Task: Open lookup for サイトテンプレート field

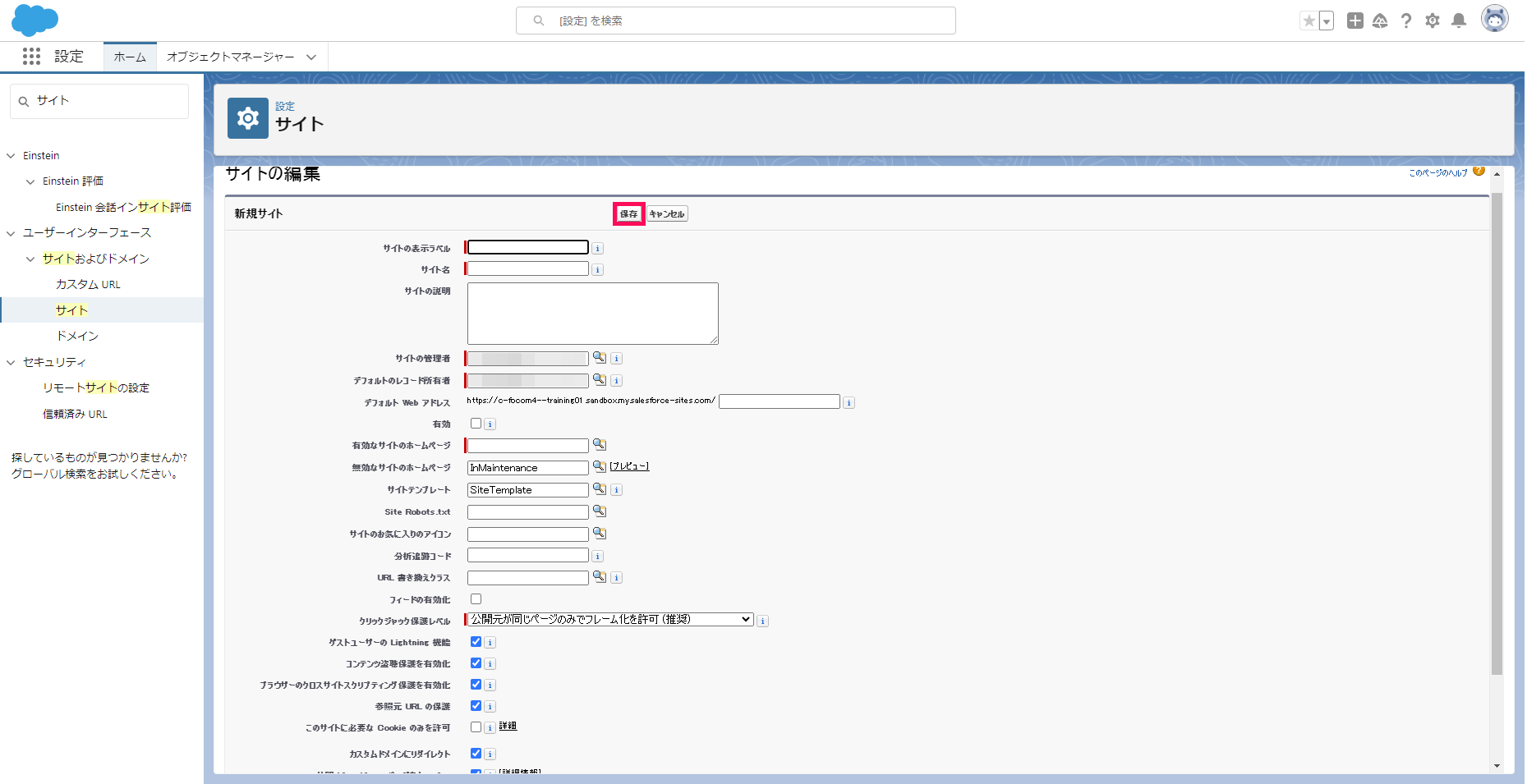Action: [600, 489]
